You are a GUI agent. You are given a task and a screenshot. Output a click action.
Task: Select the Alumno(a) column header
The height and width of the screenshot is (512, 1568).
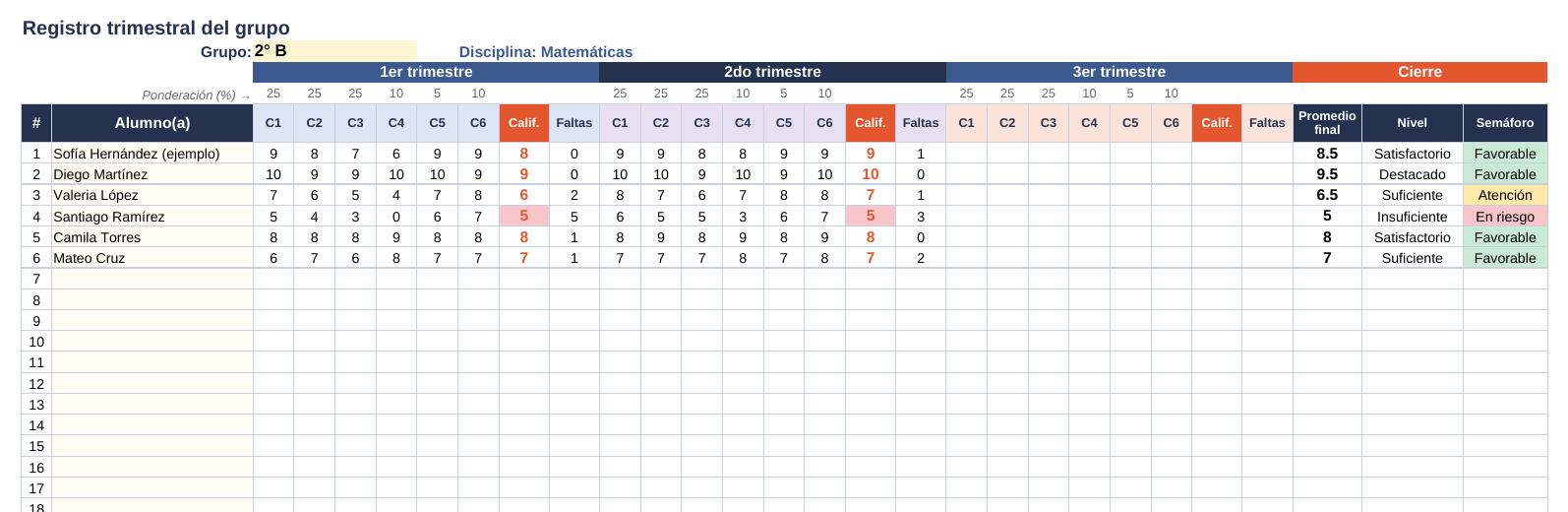point(152,123)
